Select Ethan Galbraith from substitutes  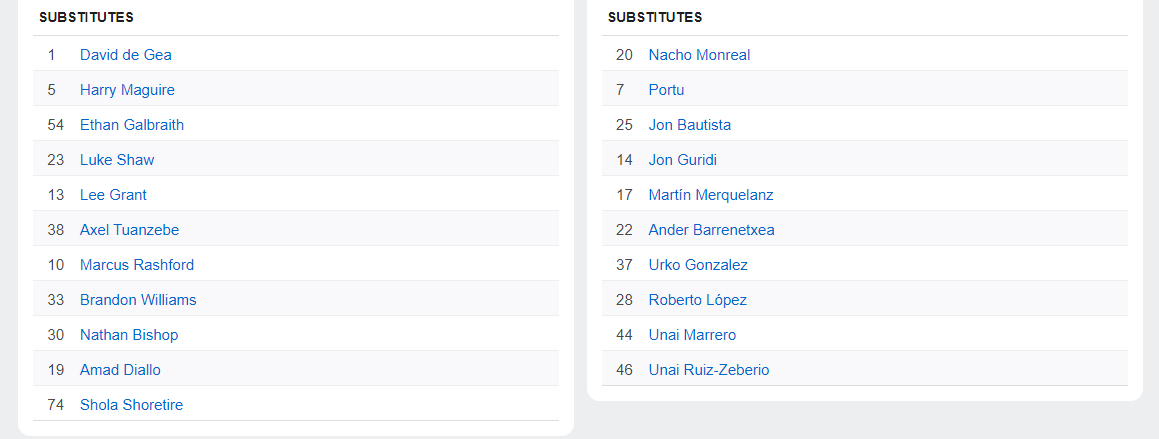click(131, 125)
